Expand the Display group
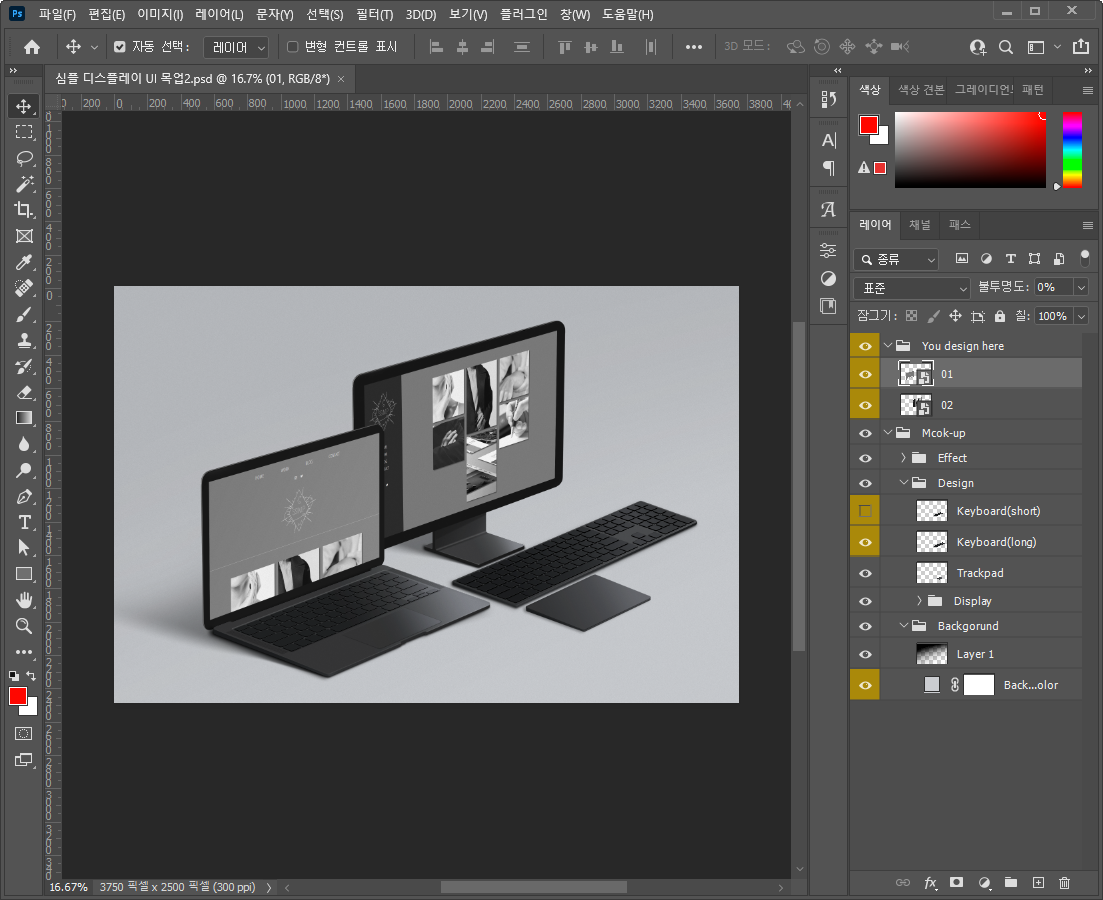1103x900 pixels. [x=919, y=600]
